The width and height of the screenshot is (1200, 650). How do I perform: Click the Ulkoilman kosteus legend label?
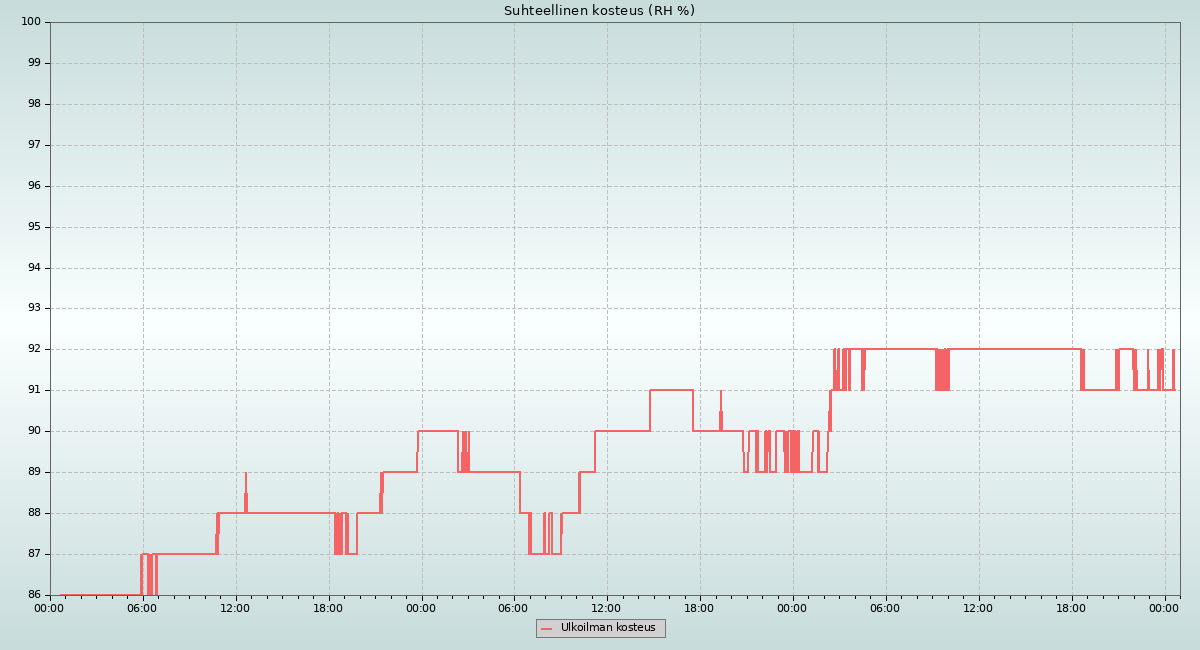point(608,628)
